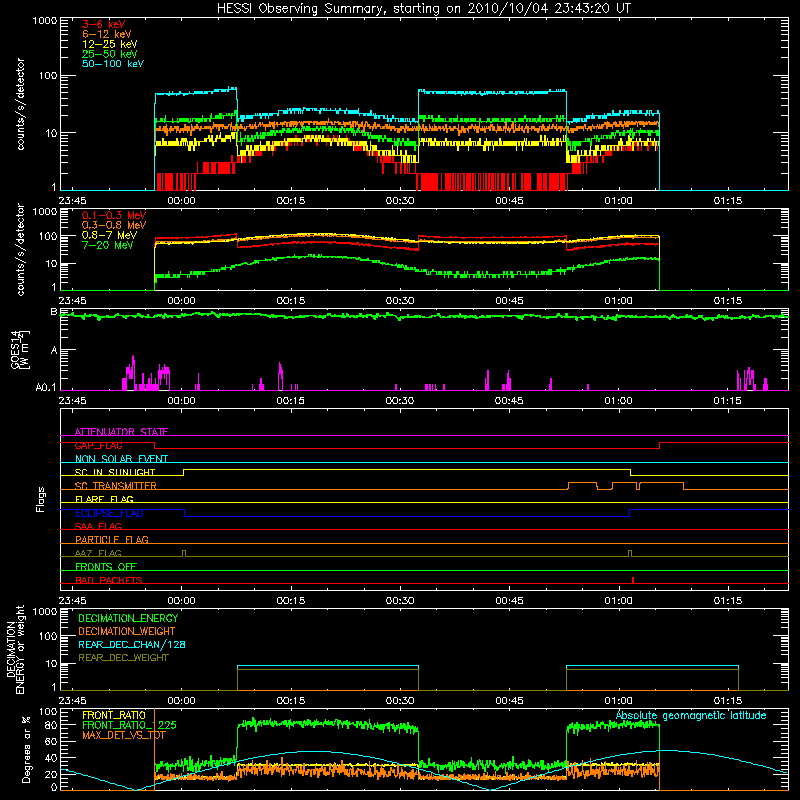
Task: Click the Absolute geomagnetic latitude label
Action: tap(691, 715)
